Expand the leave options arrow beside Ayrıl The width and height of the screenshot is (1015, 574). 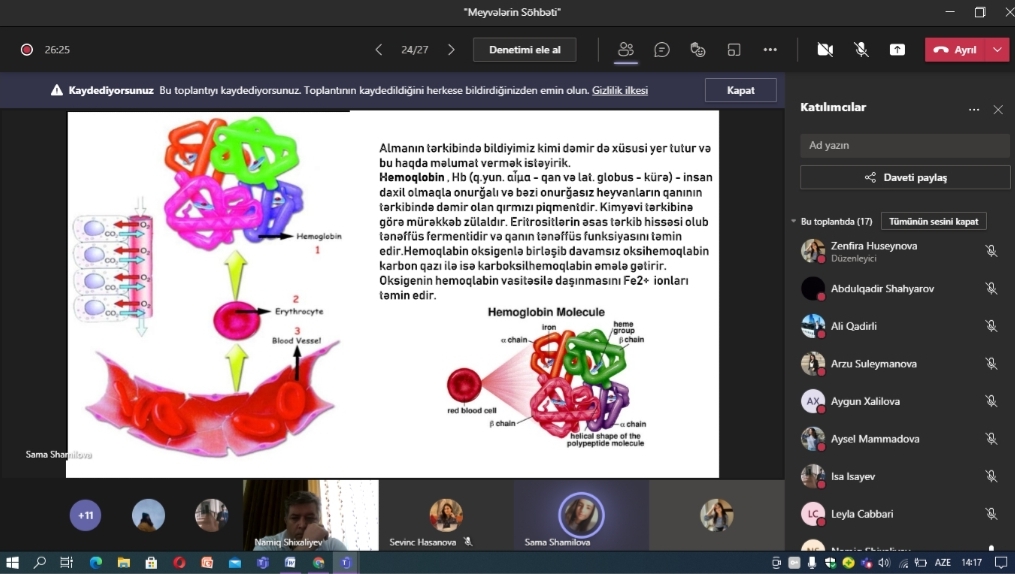997,49
